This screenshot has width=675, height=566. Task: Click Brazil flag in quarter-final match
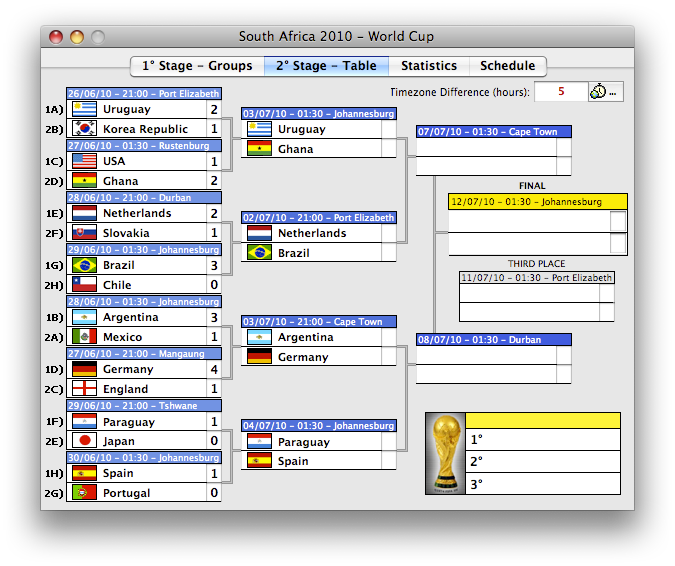pos(259,253)
